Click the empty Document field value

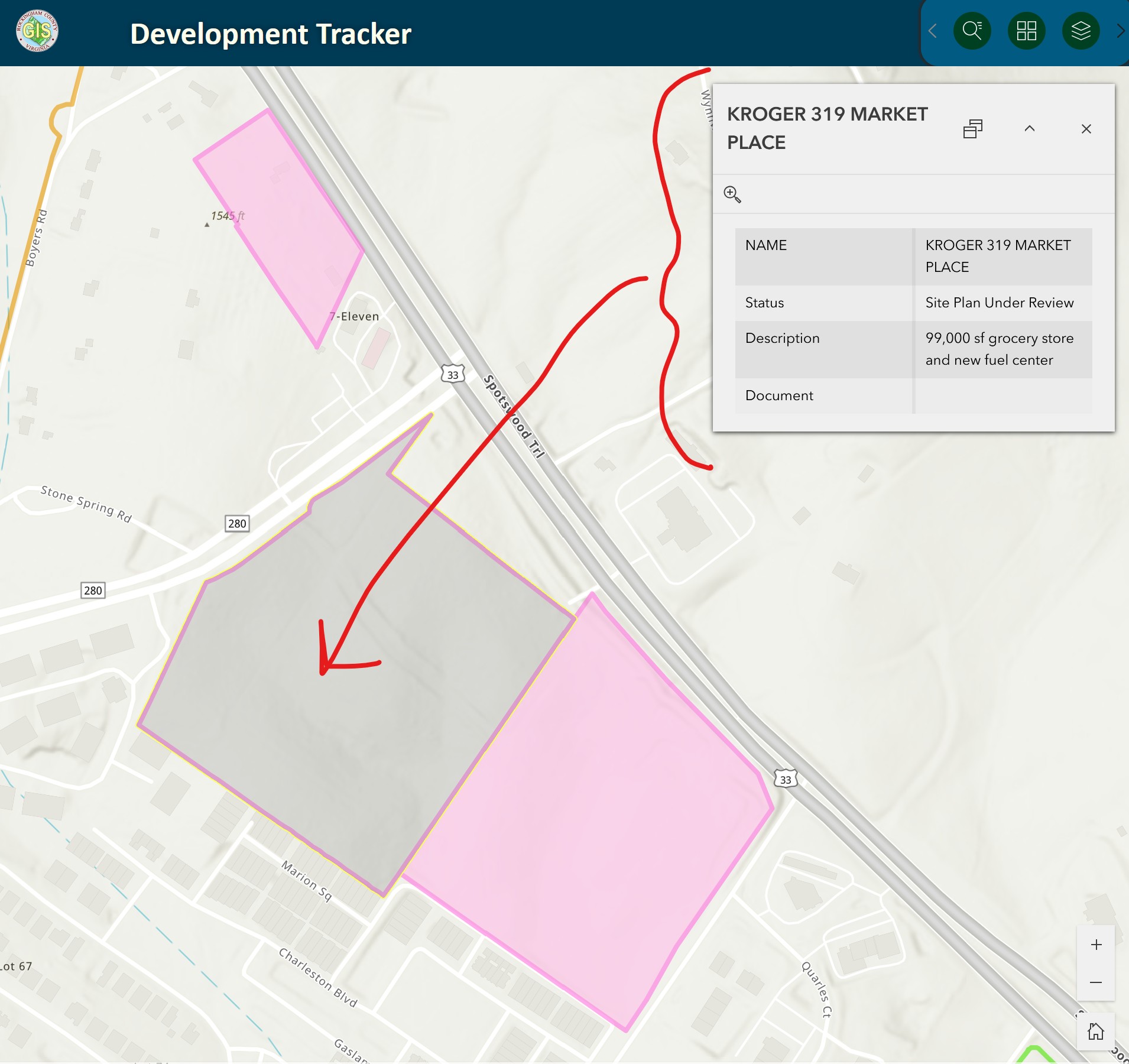(1003, 395)
